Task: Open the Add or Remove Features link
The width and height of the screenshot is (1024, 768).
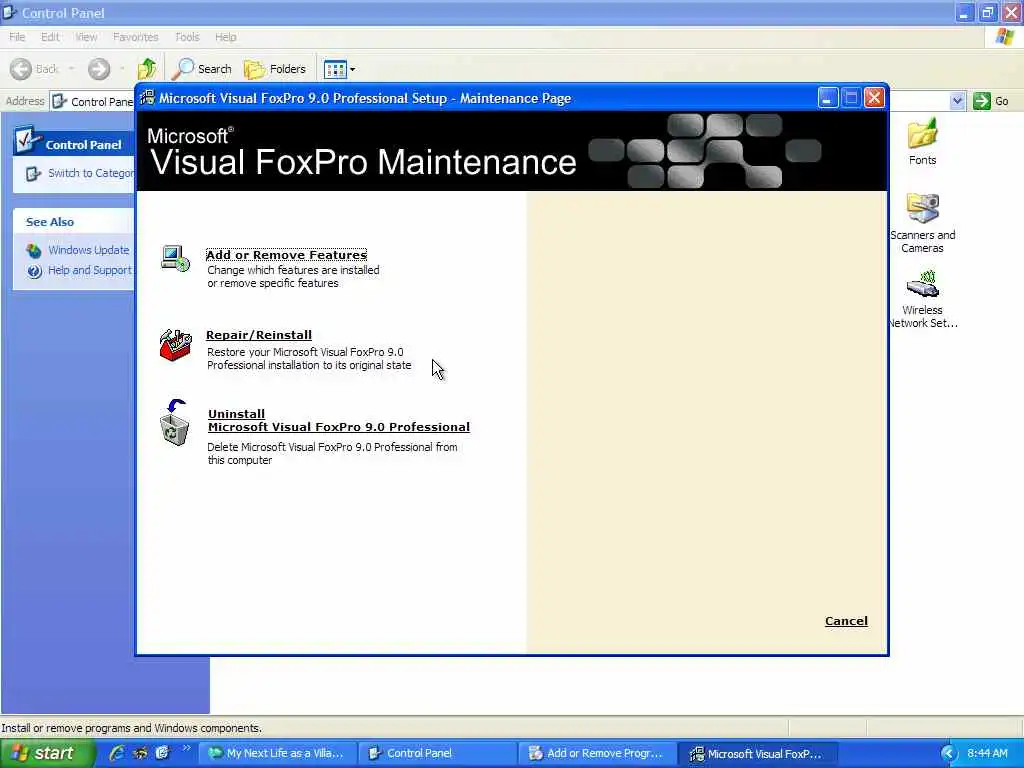Action: tap(286, 255)
